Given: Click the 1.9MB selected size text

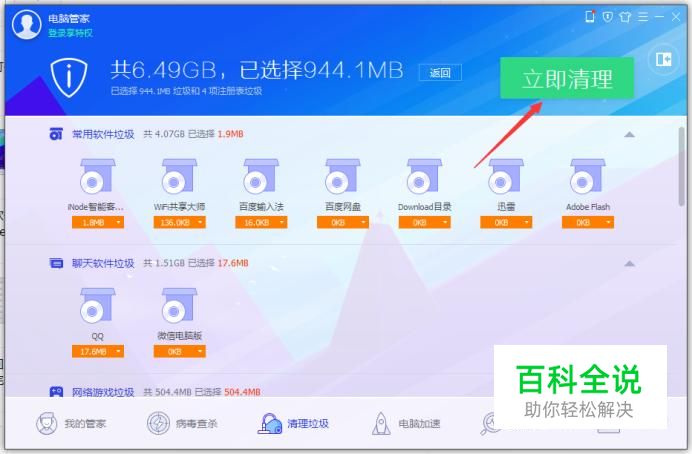Looking at the screenshot, I should [230, 134].
